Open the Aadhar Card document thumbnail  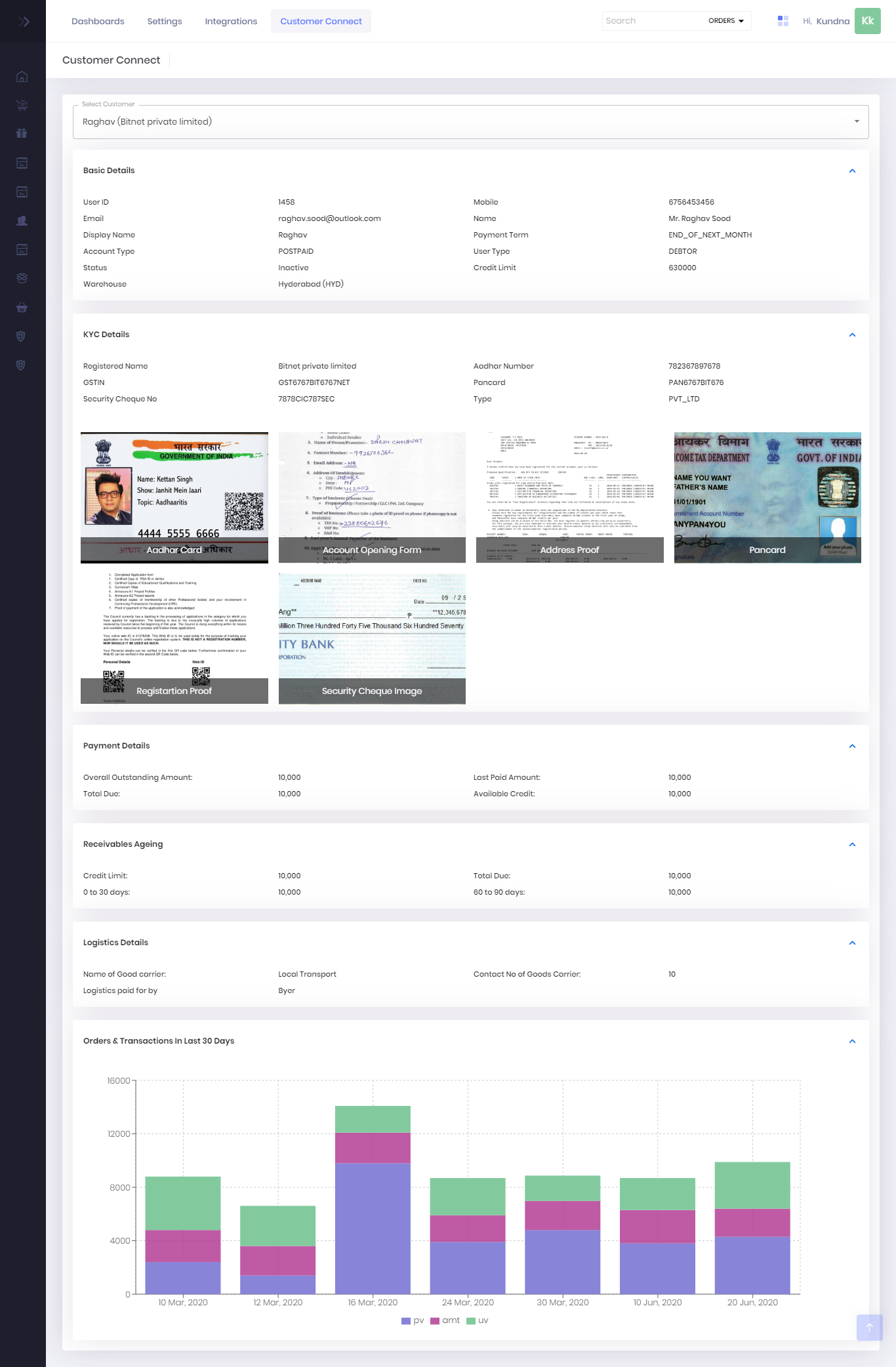[x=174, y=498]
